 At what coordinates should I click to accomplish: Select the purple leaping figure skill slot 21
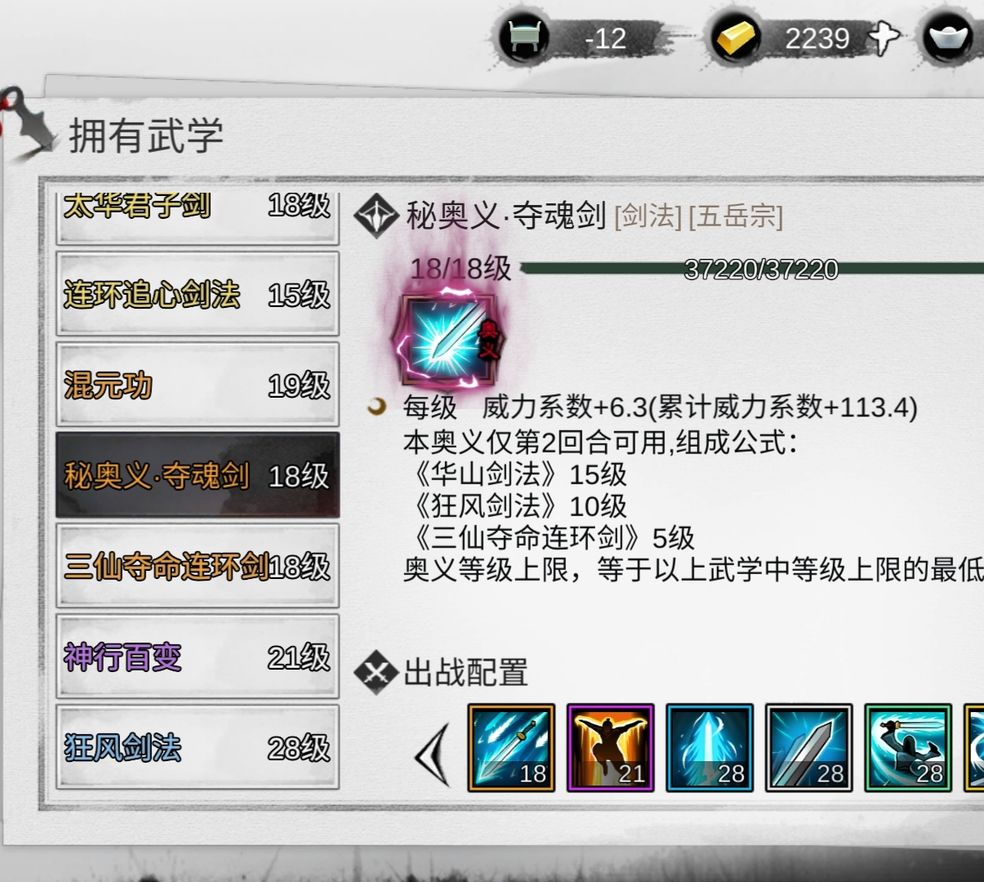(x=610, y=747)
